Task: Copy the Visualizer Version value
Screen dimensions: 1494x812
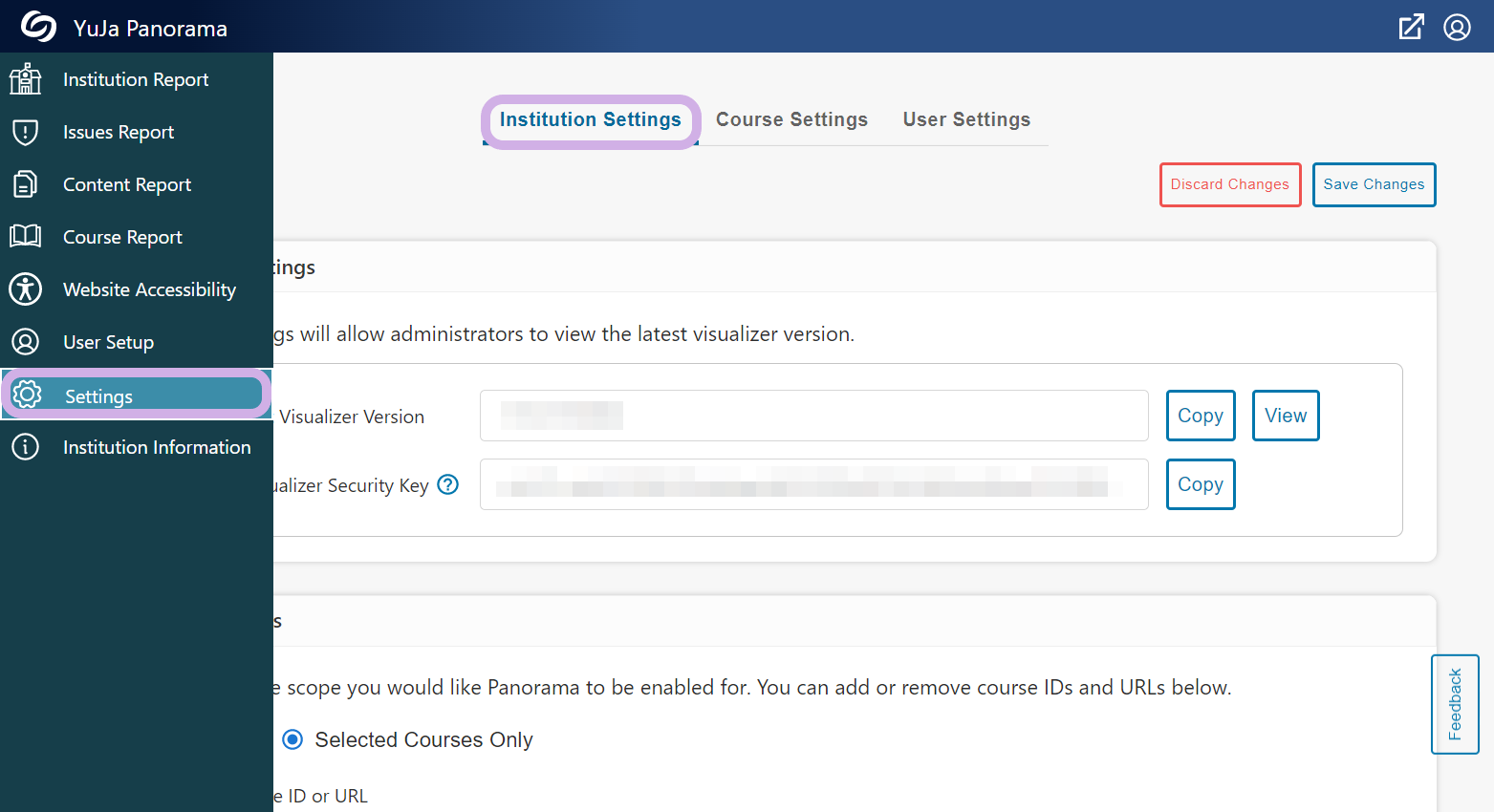Action: 1201,416
